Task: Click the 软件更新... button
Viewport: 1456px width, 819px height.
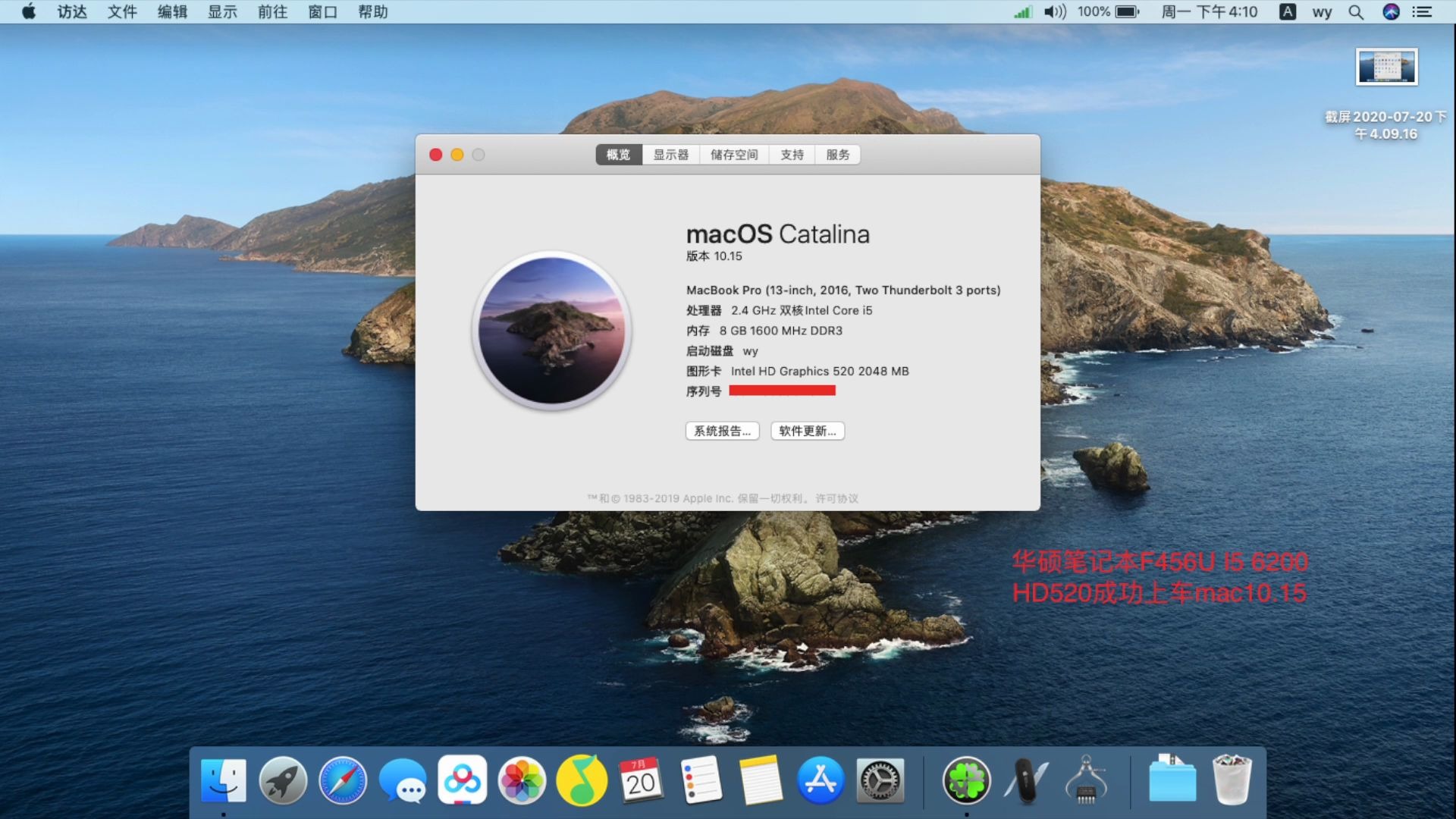Action: tap(808, 431)
